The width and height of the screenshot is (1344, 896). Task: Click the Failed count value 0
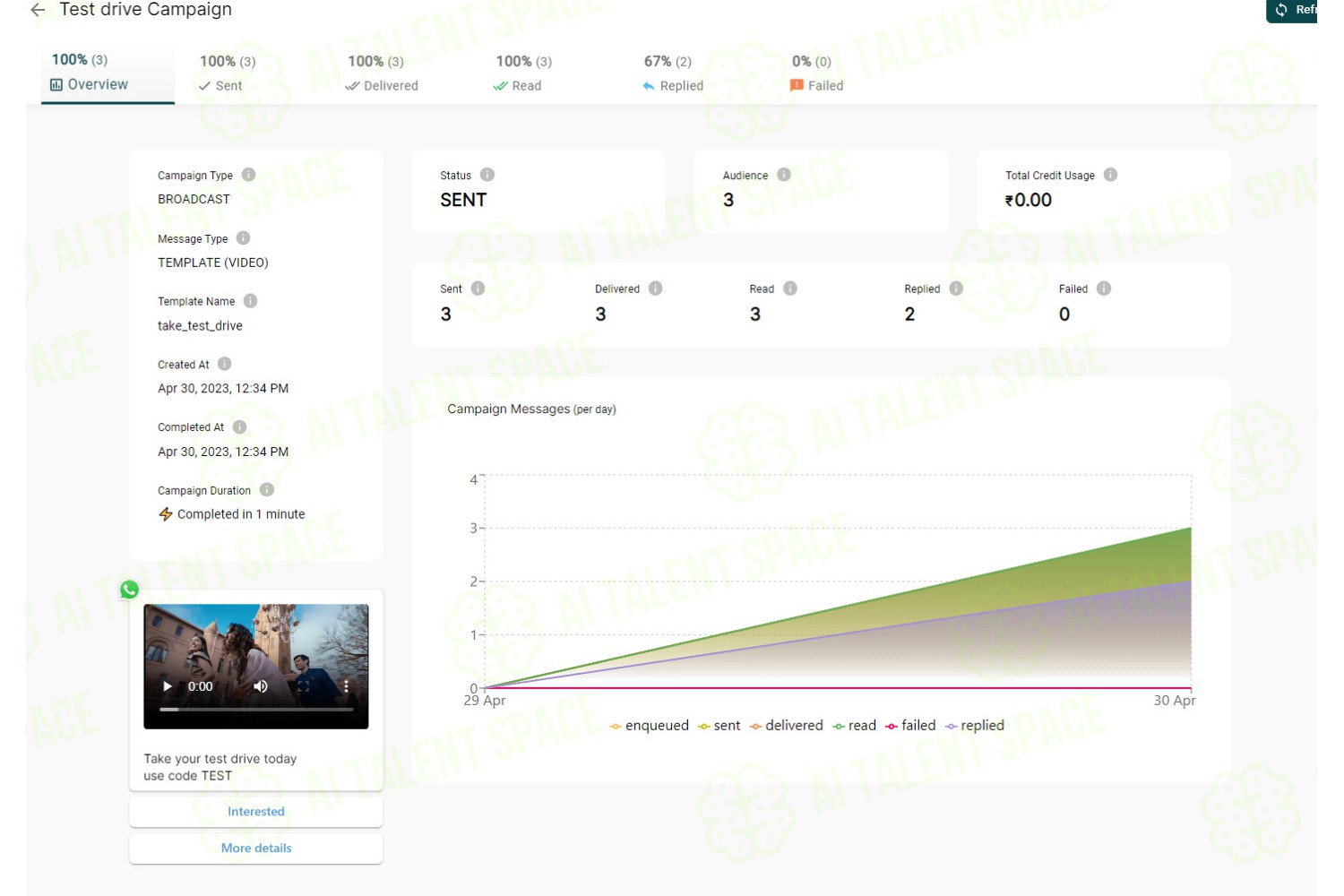pyautogui.click(x=1064, y=314)
